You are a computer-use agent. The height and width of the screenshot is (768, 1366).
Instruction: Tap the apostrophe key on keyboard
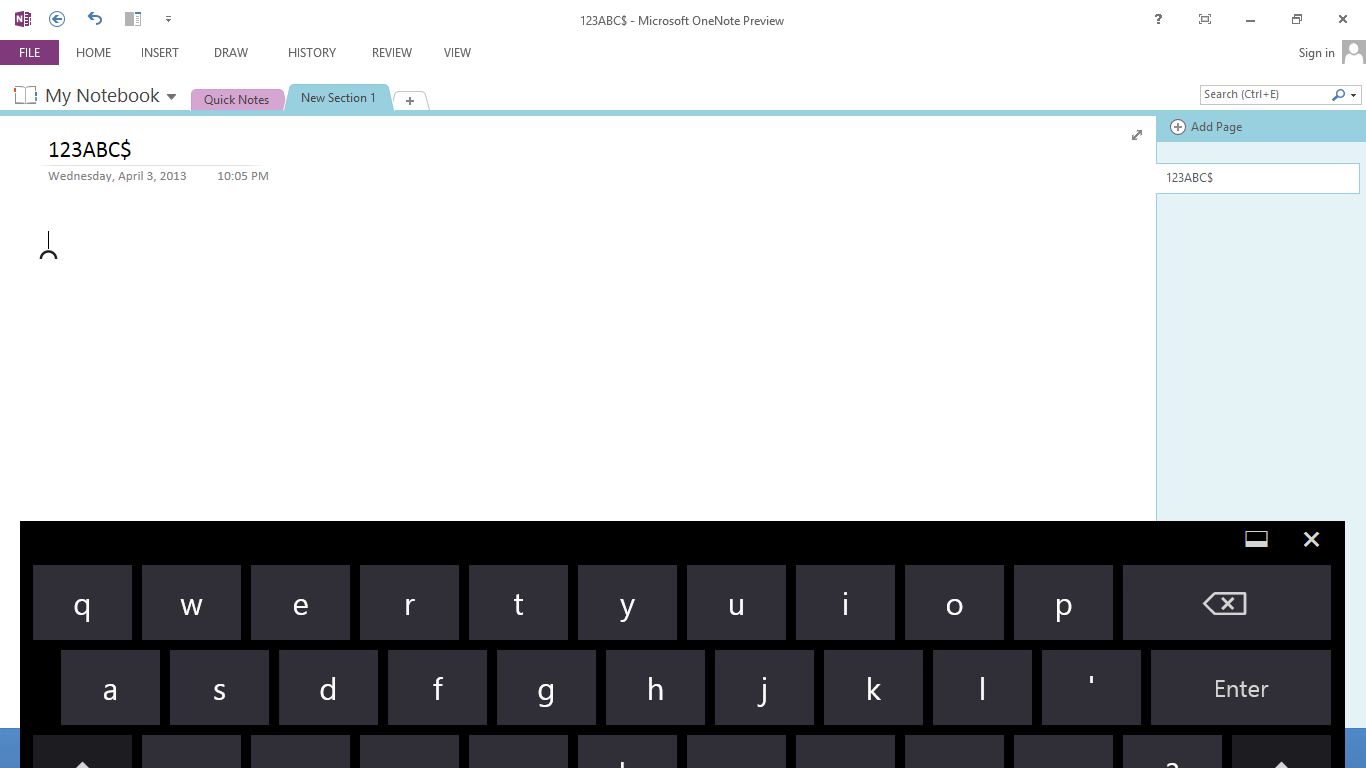(1091, 688)
